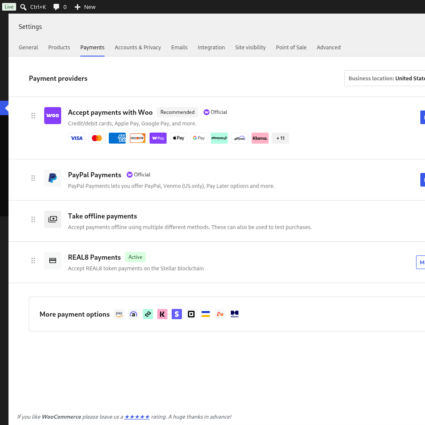Click the Google Pay logo
The height and width of the screenshot is (425, 425).
(199, 138)
